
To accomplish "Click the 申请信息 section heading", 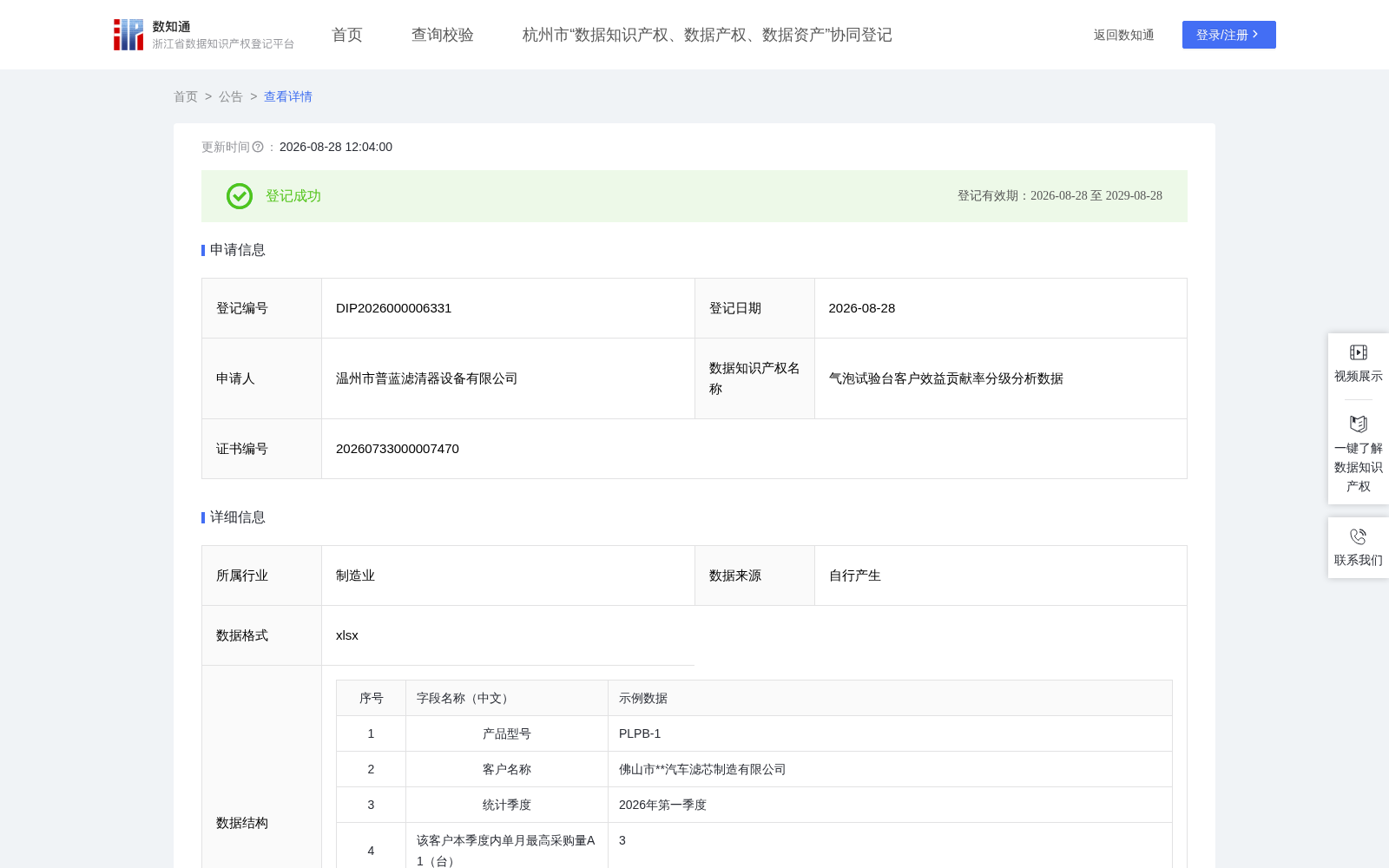I will pos(238,250).
